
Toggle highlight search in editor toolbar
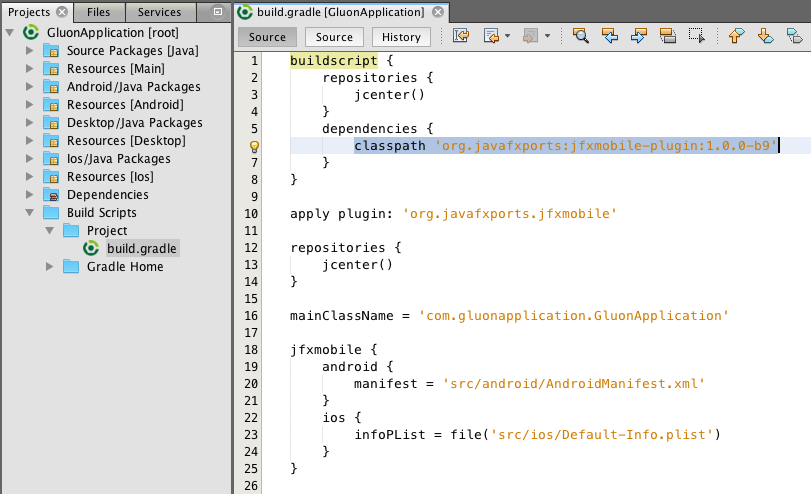[x=668, y=36]
